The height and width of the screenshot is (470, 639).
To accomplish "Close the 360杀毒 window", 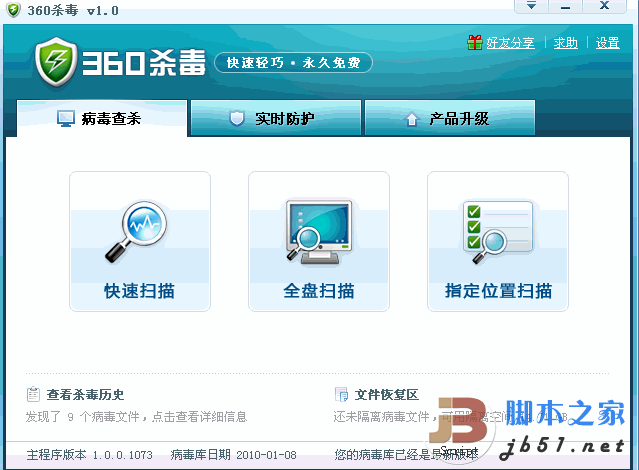I will [604, 6].
